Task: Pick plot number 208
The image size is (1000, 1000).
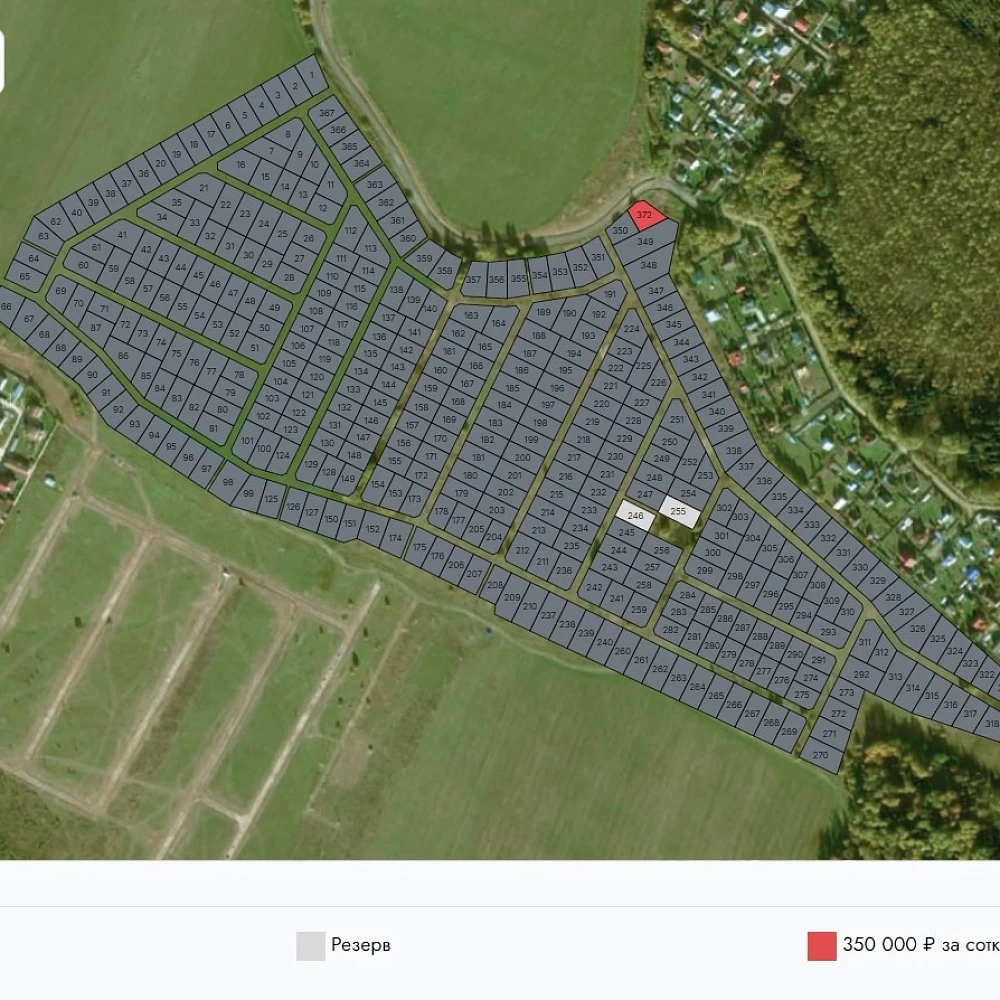Action: coord(495,585)
